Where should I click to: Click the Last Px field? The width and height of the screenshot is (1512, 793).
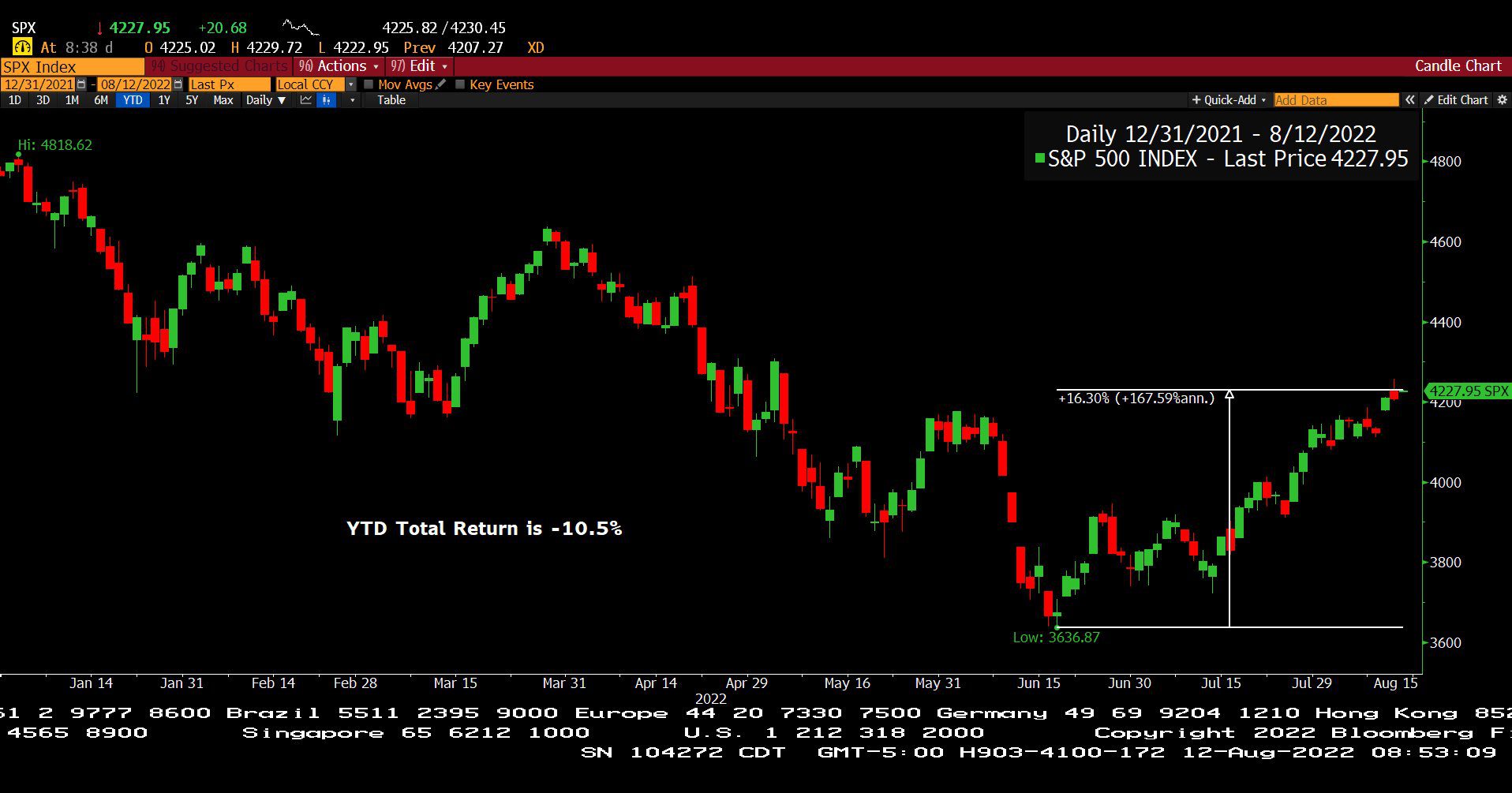(x=229, y=84)
